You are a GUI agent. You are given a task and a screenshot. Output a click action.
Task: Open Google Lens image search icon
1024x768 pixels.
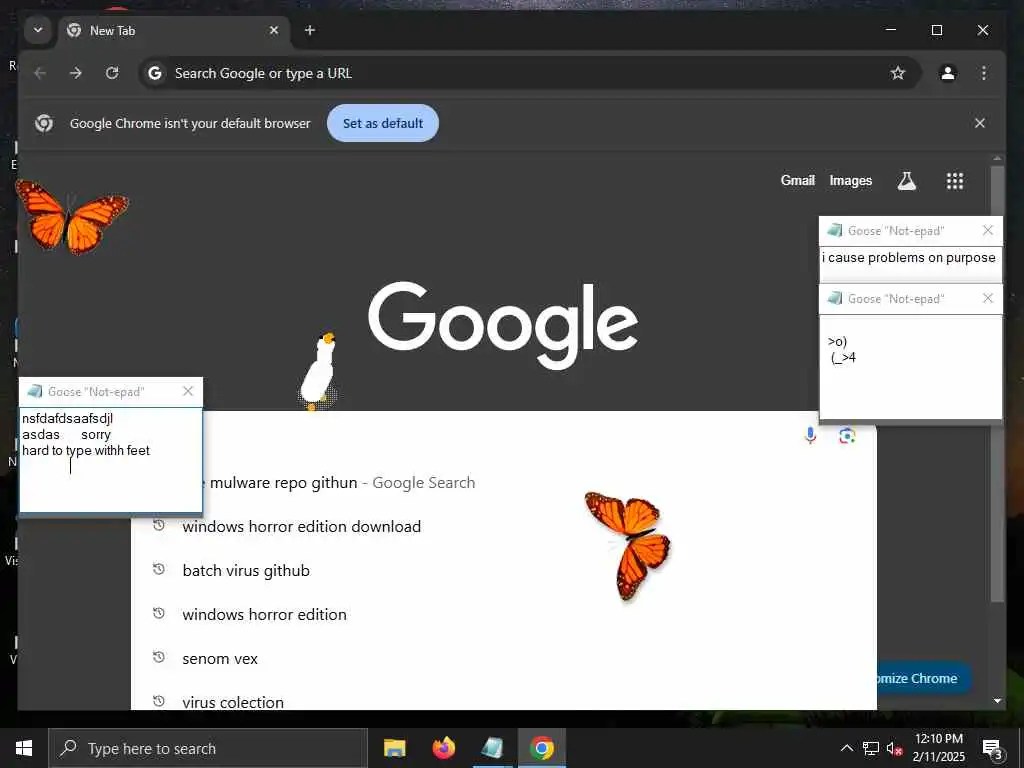click(x=847, y=436)
